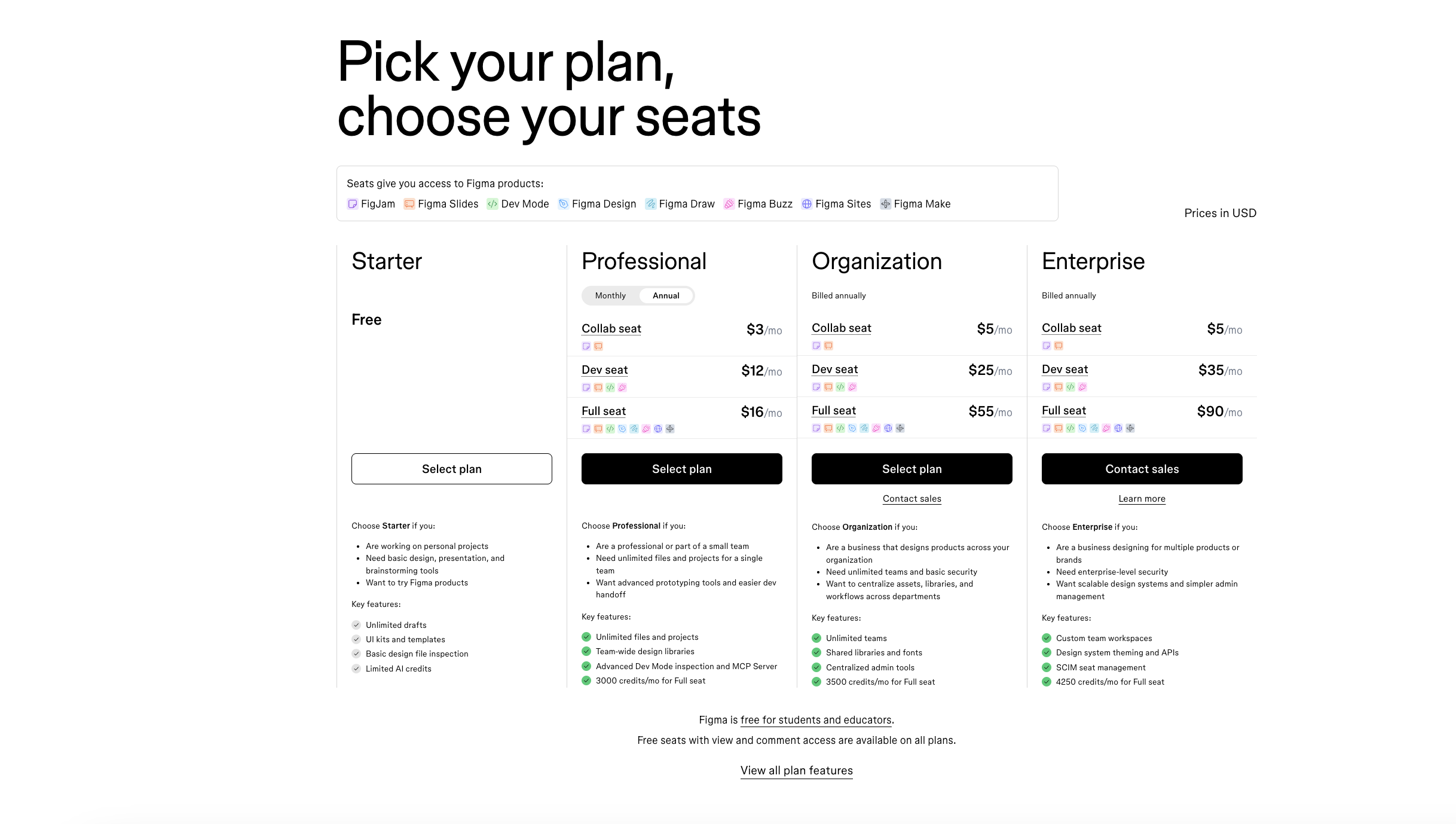Click the Dev Mode icon
The image size is (1456, 824).
click(493, 204)
